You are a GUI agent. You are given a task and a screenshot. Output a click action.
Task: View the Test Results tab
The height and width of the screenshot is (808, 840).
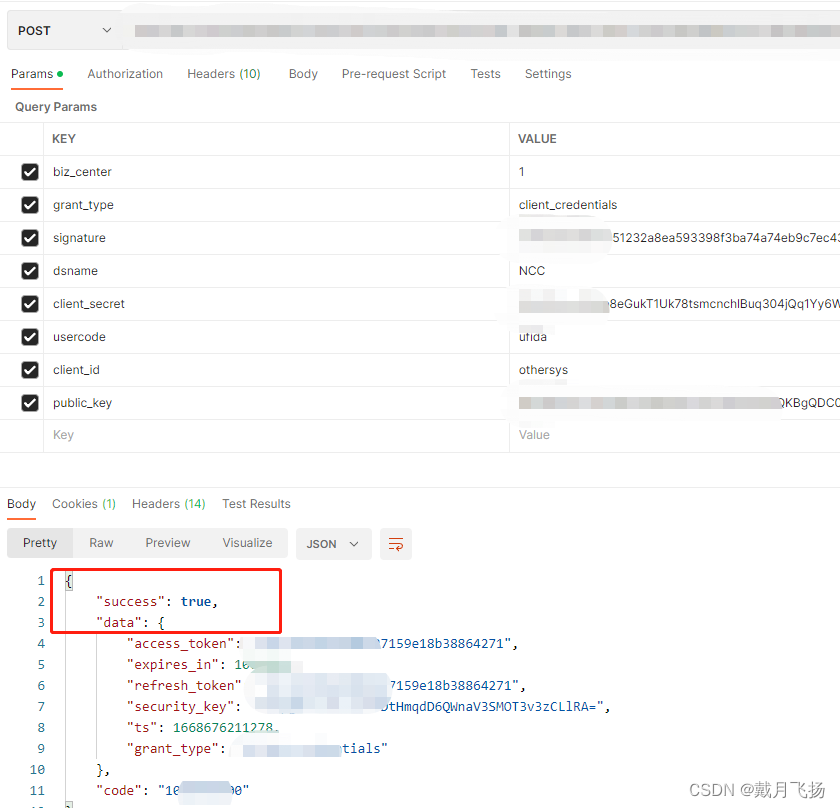coord(256,504)
